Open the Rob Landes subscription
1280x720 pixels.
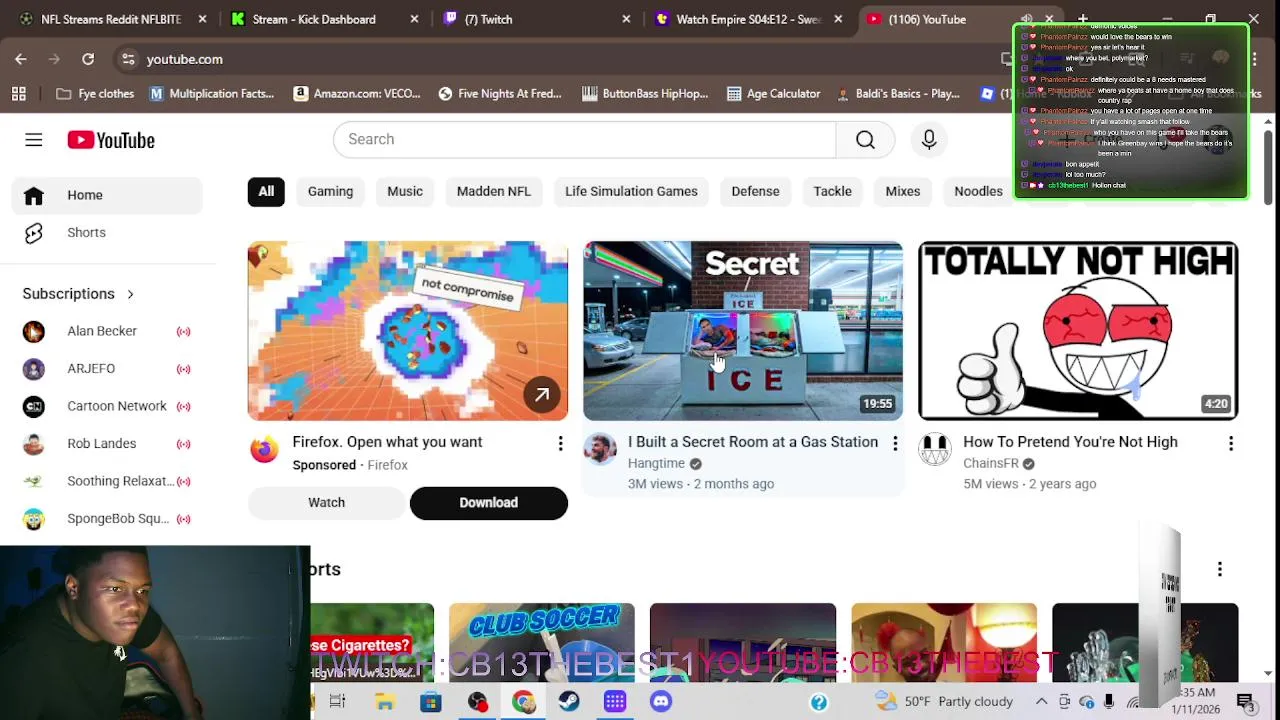[107, 444]
